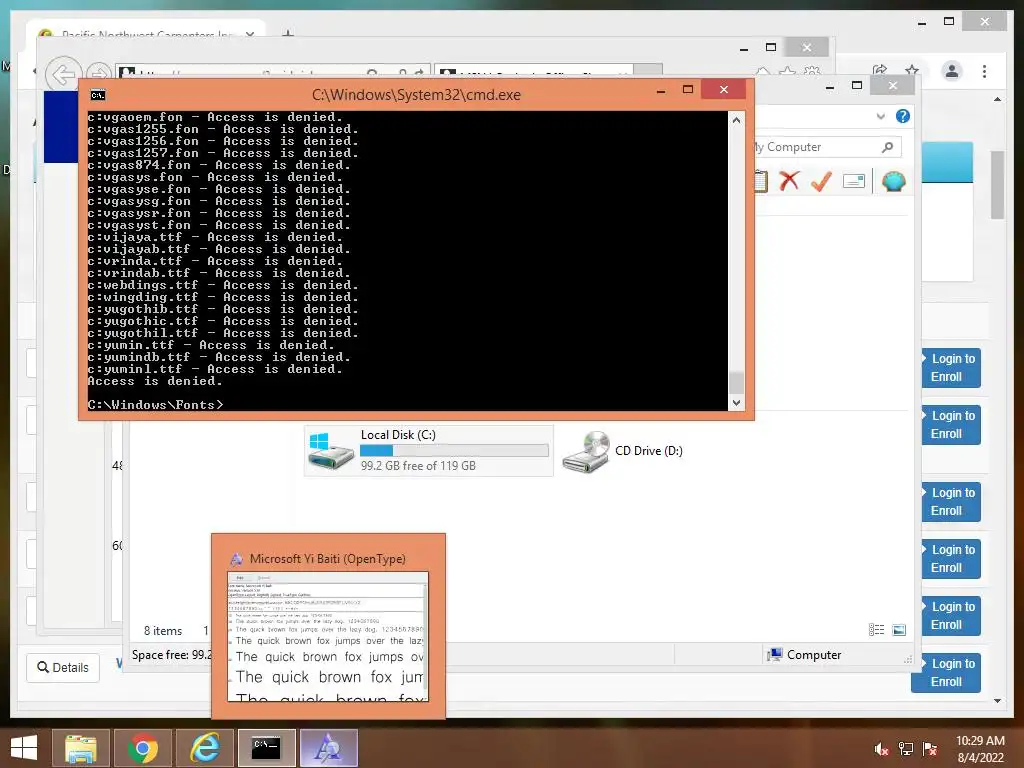This screenshot has height=768, width=1024.
Task: Click the Internet Explorer address bar
Action: (x=273, y=72)
